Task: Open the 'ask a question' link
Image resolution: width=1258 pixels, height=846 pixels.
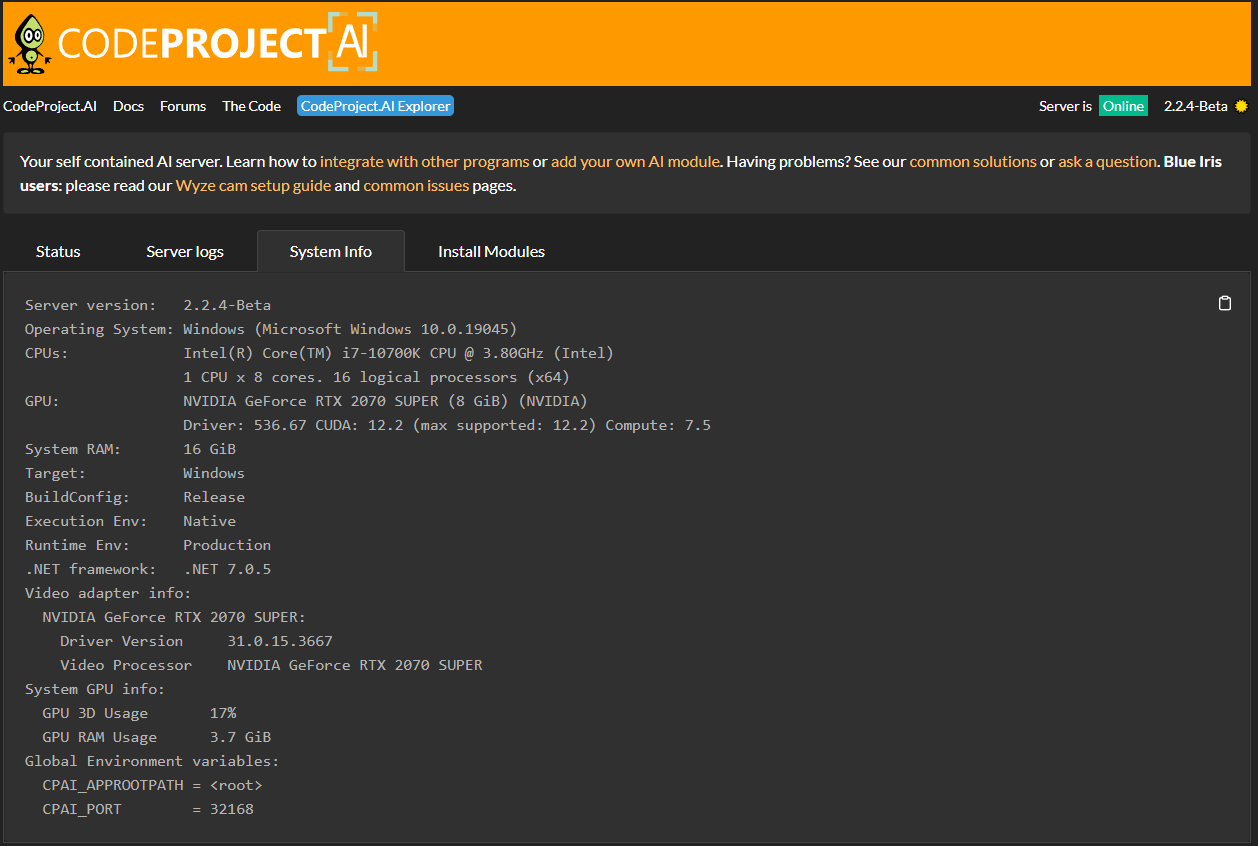Action: [1107, 161]
